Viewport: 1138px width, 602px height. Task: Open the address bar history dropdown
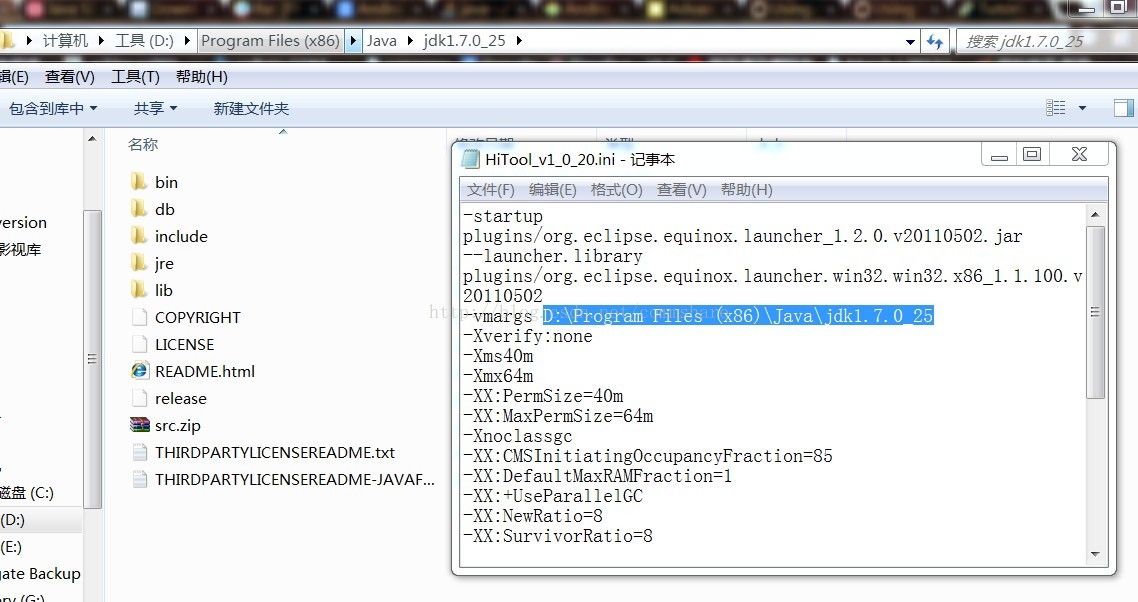910,42
